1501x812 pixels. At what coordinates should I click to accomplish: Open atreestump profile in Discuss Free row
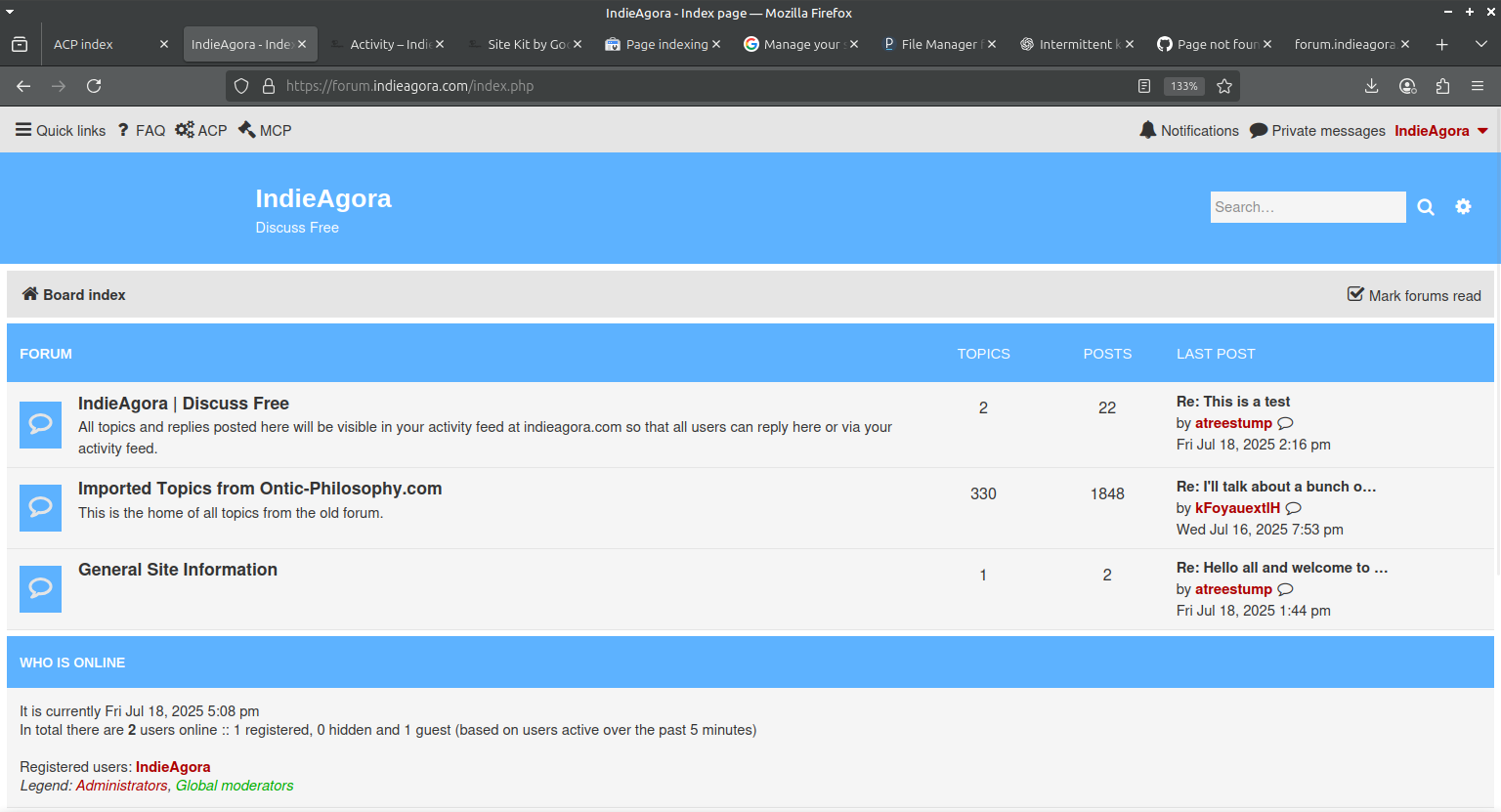click(x=1233, y=423)
